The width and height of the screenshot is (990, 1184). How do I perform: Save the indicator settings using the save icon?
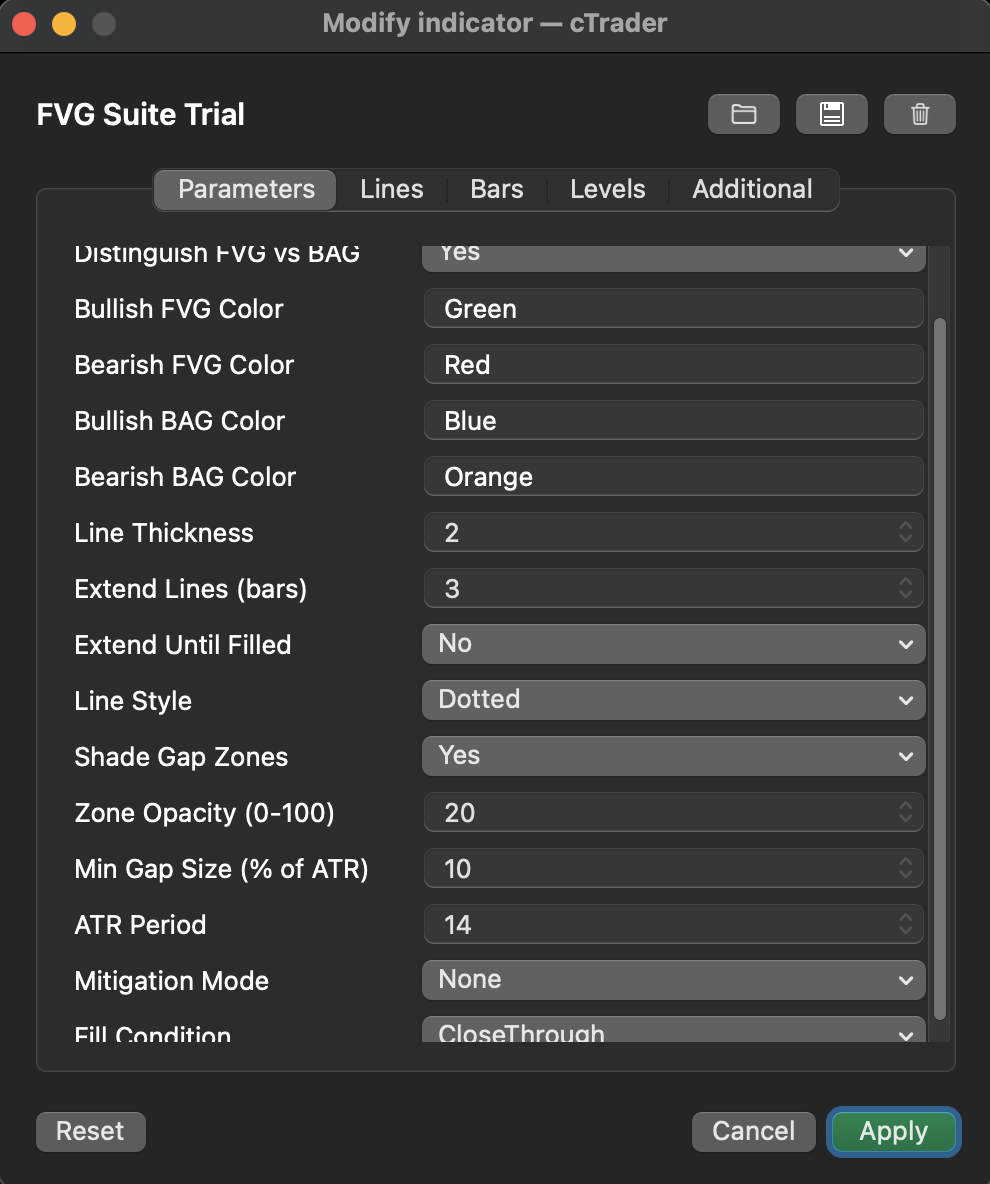pos(831,114)
